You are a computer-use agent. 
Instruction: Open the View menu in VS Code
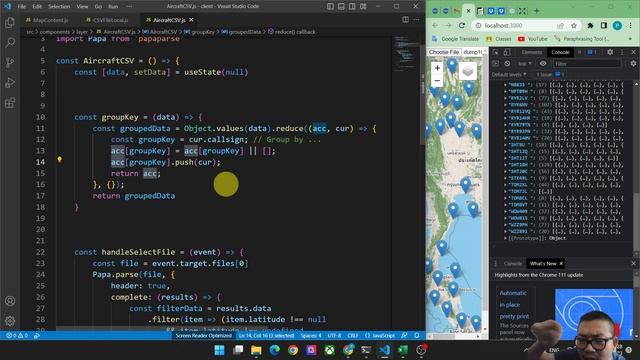click(x=82, y=7)
